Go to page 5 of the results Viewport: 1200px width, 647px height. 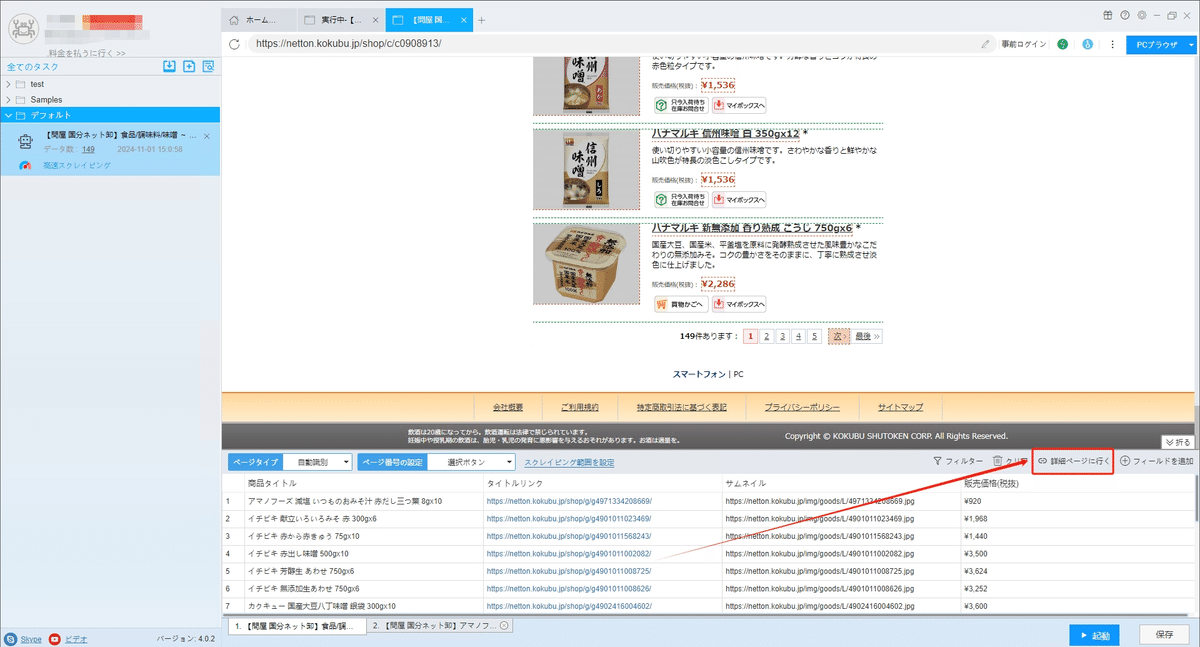pos(815,336)
